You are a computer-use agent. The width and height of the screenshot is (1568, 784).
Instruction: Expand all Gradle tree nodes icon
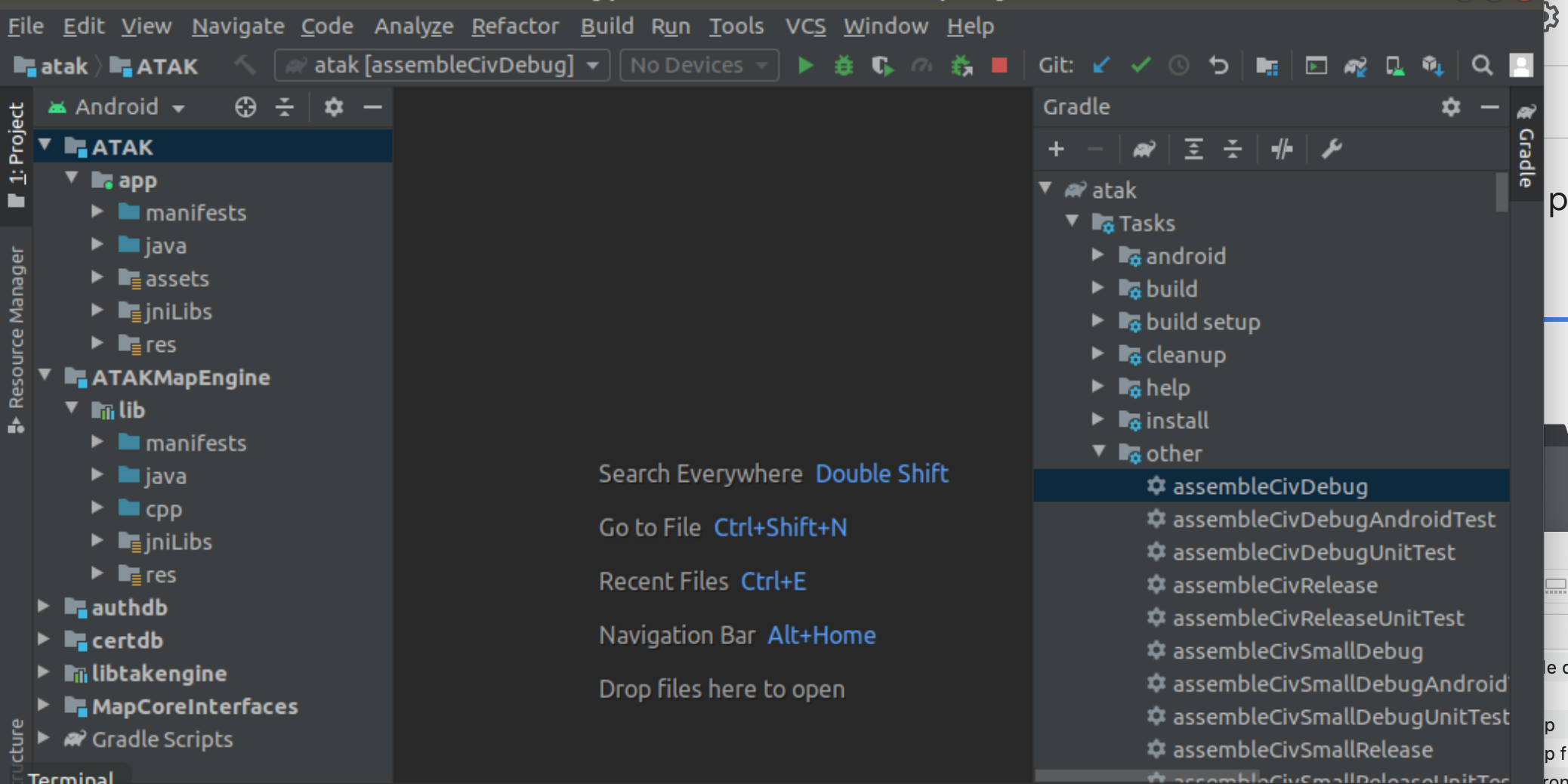(x=1193, y=149)
